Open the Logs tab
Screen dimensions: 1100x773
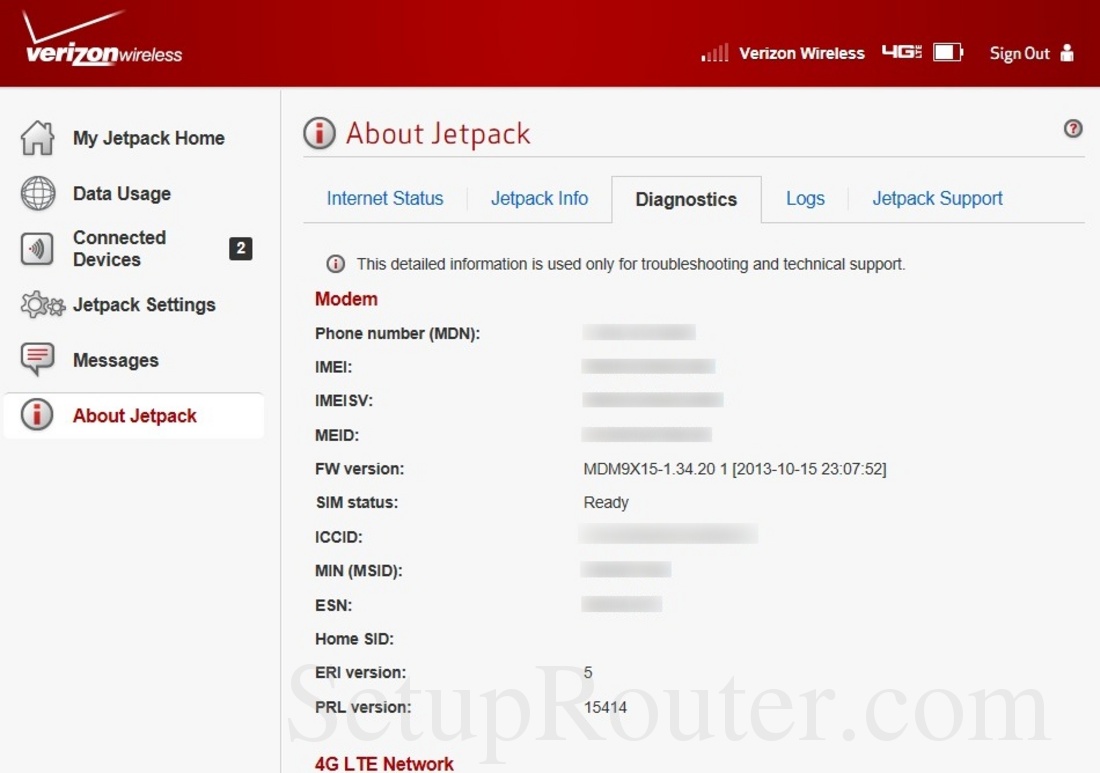click(x=805, y=199)
